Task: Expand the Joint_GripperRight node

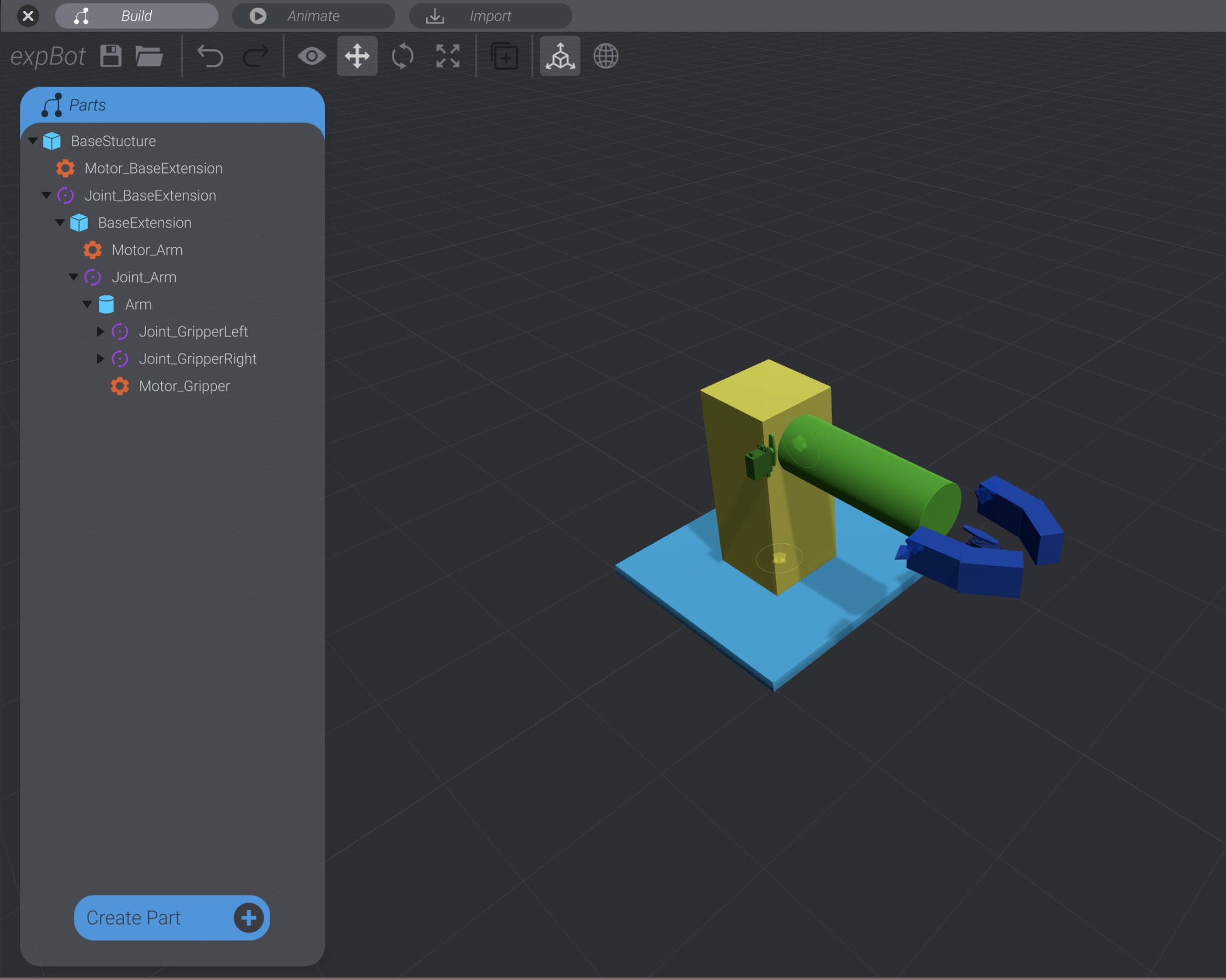Action: (100, 359)
